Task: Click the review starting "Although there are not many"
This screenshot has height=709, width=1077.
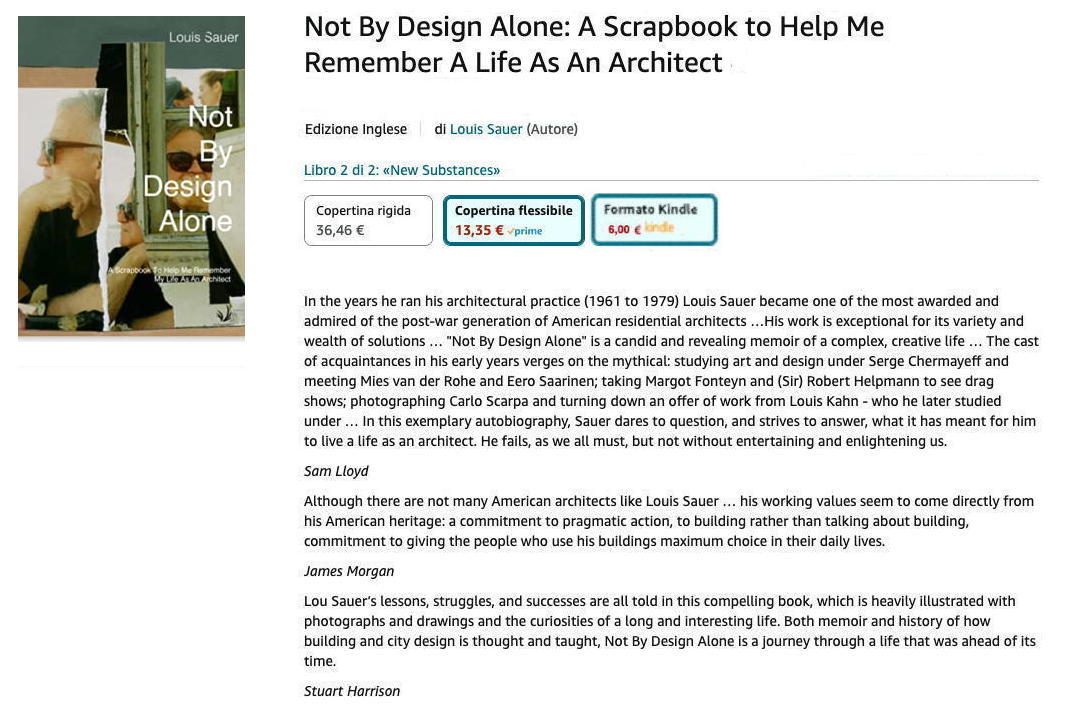Action: click(x=668, y=521)
